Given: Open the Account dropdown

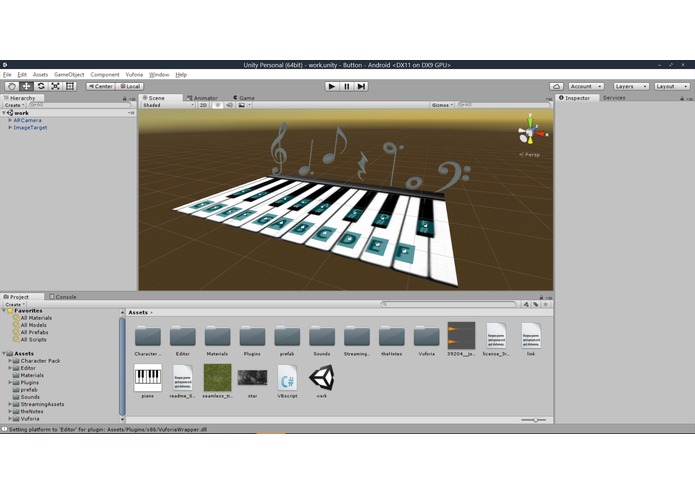Looking at the screenshot, I should click(x=586, y=86).
